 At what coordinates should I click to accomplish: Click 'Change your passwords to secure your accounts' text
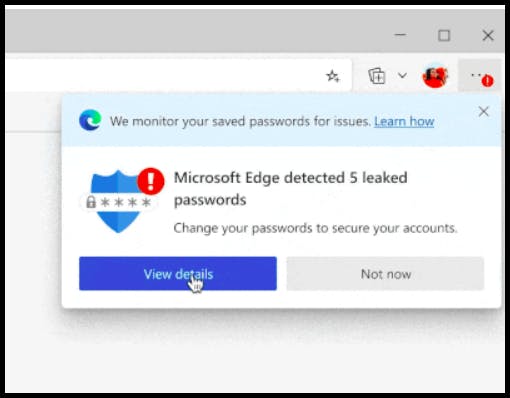click(315, 228)
